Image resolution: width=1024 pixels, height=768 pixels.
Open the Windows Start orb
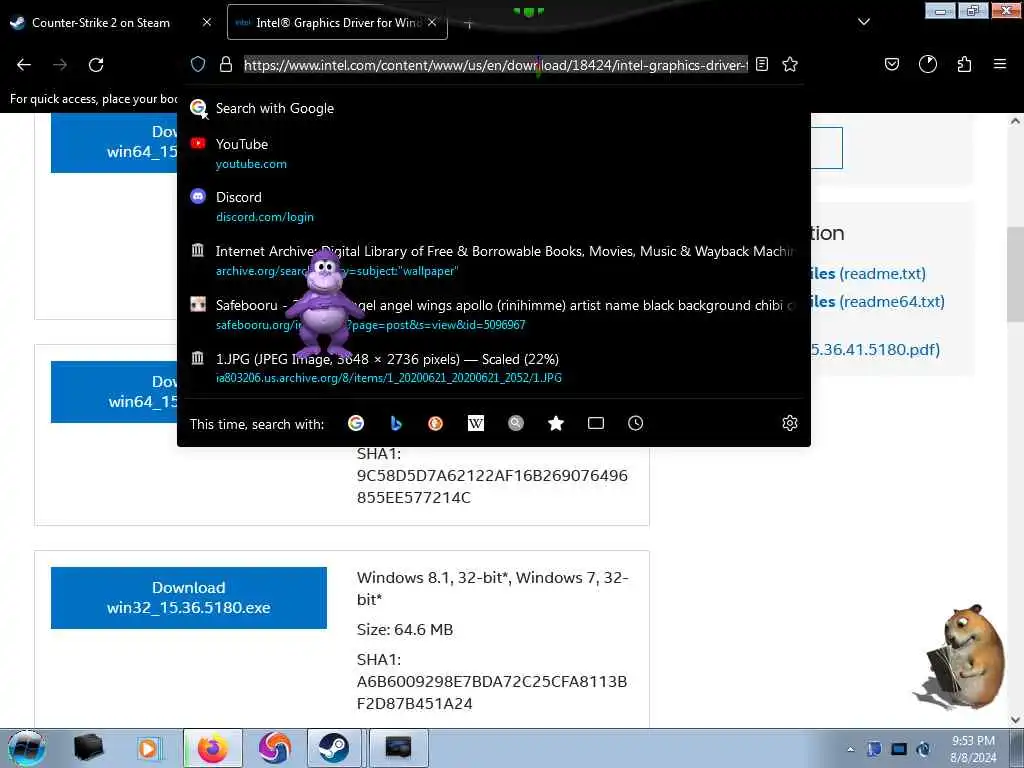tap(26, 748)
